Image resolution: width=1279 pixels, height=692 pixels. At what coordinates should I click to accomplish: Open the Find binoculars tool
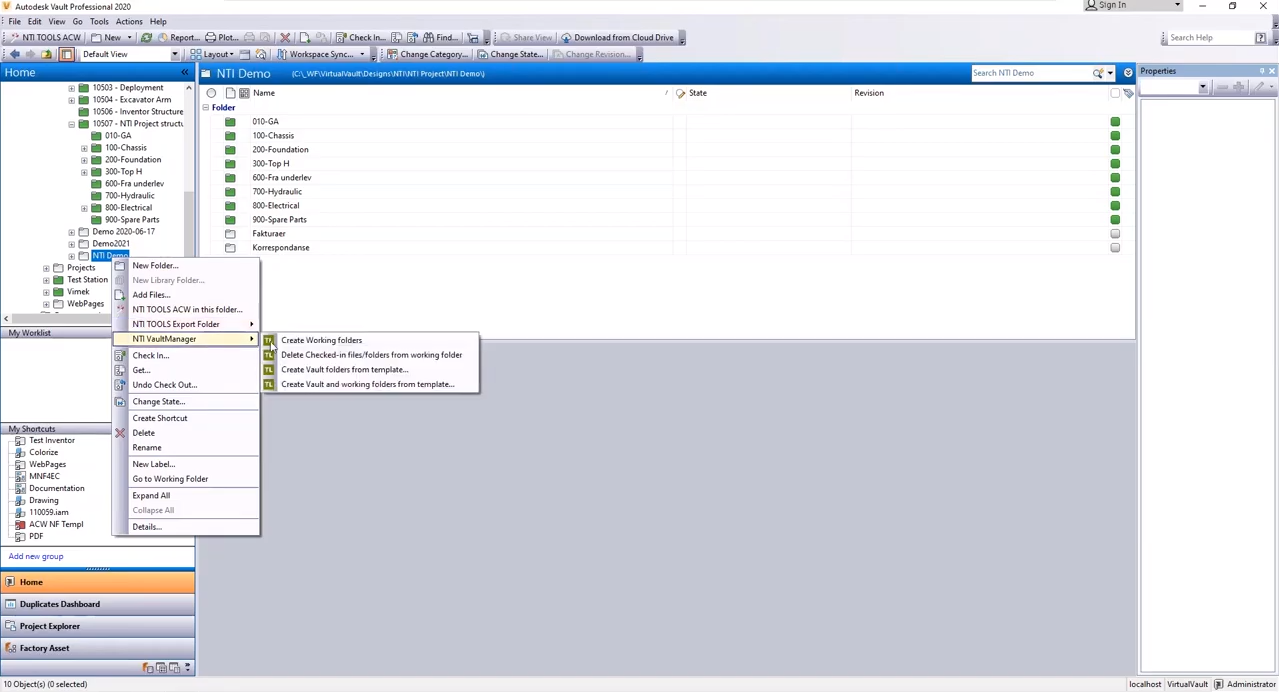point(440,38)
